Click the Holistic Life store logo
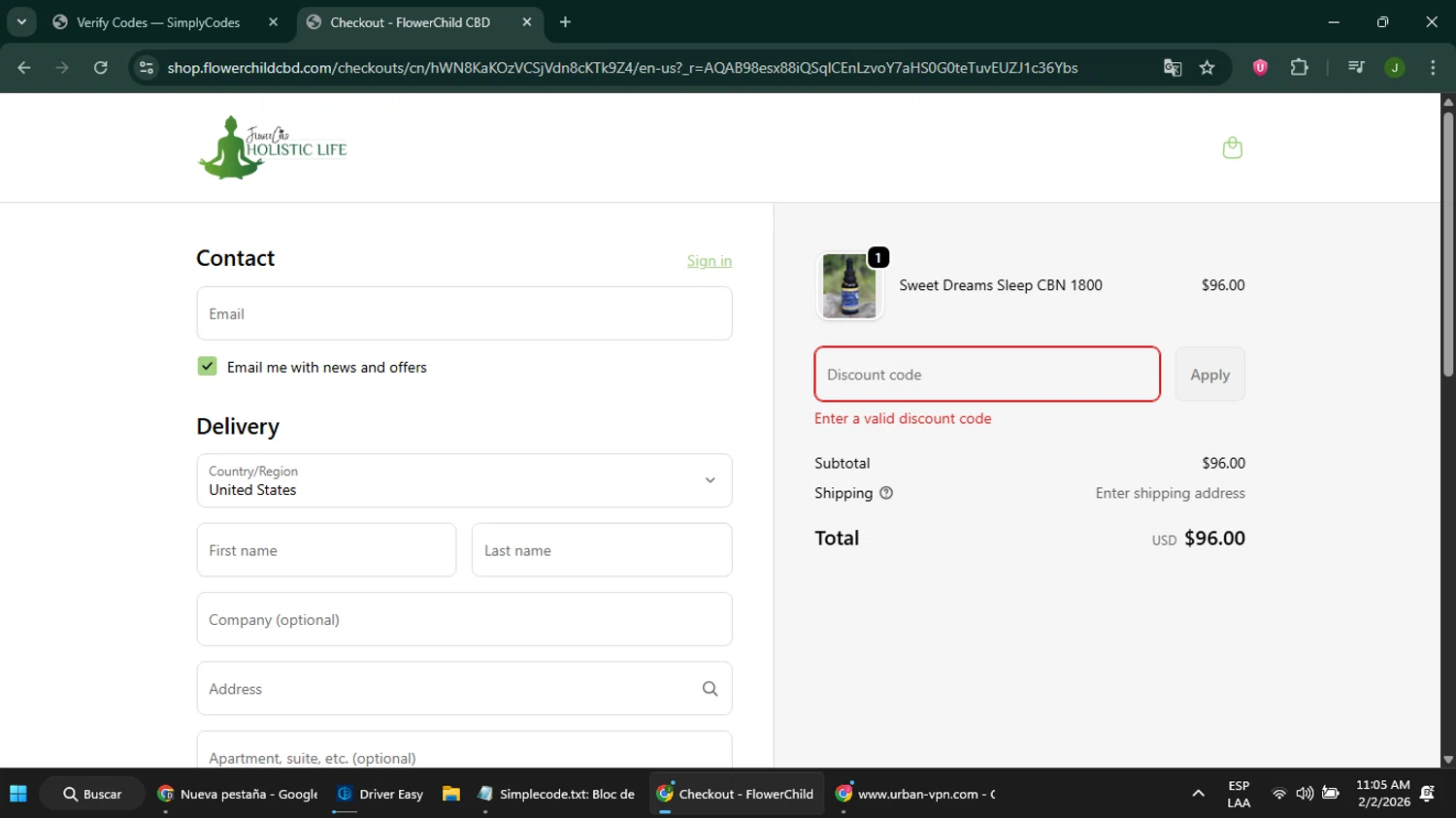The image size is (1456, 818). coord(273,147)
